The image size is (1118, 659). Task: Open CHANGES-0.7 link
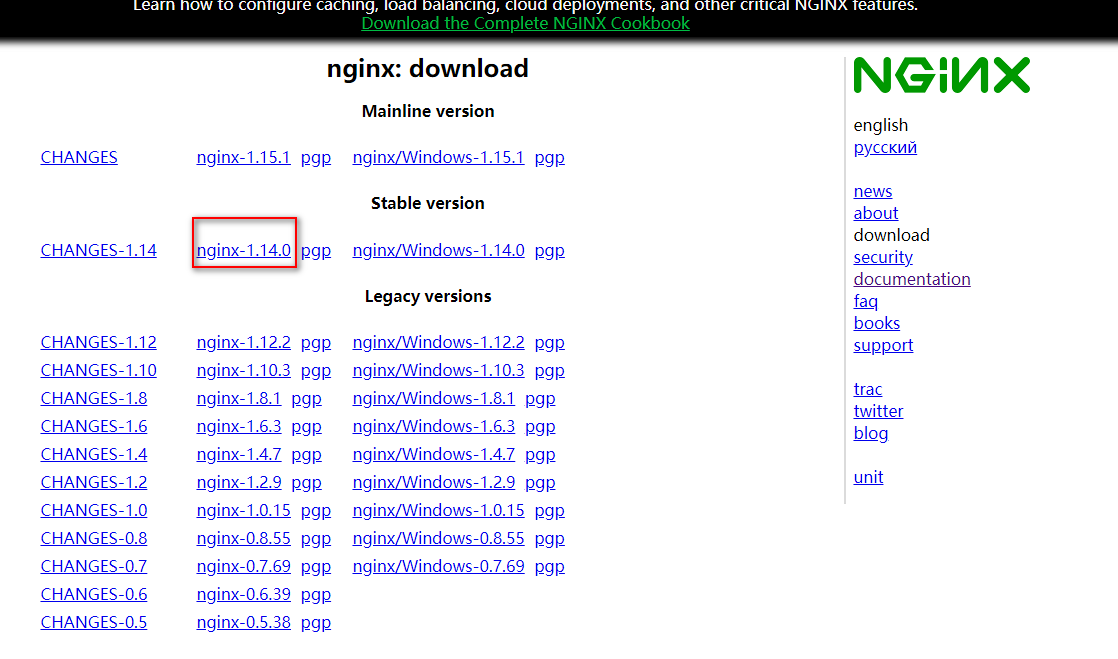click(94, 566)
